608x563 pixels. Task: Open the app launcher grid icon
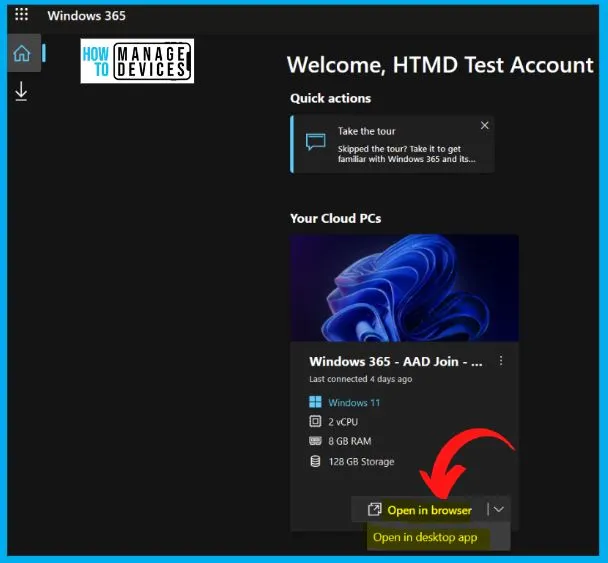(21, 15)
